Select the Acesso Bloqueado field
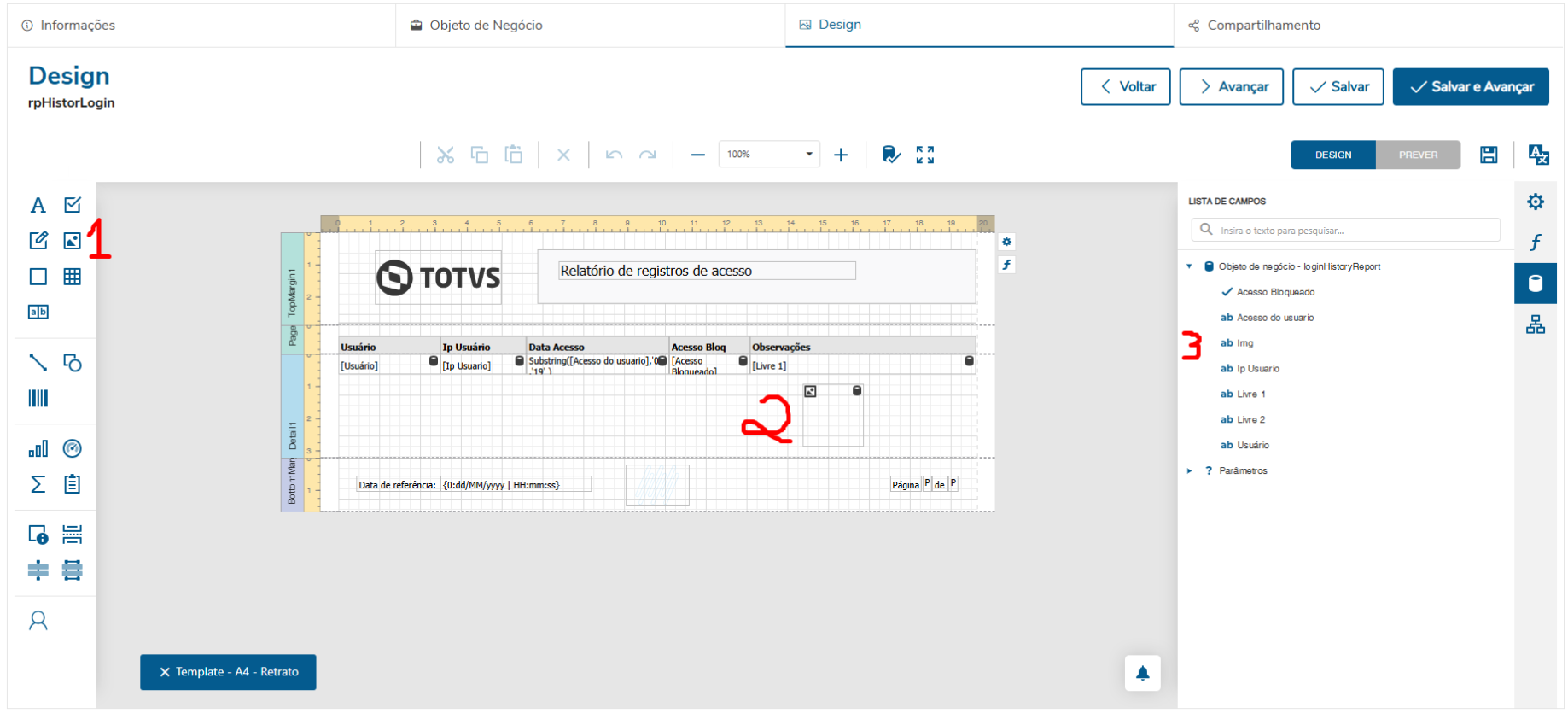The width and height of the screenshot is (1568, 713). click(x=1275, y=292)
